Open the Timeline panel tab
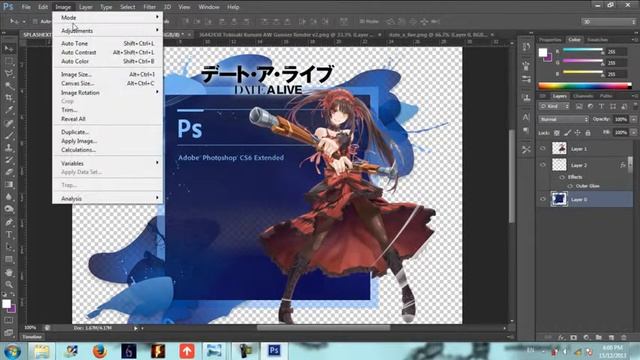 point(32,337)
